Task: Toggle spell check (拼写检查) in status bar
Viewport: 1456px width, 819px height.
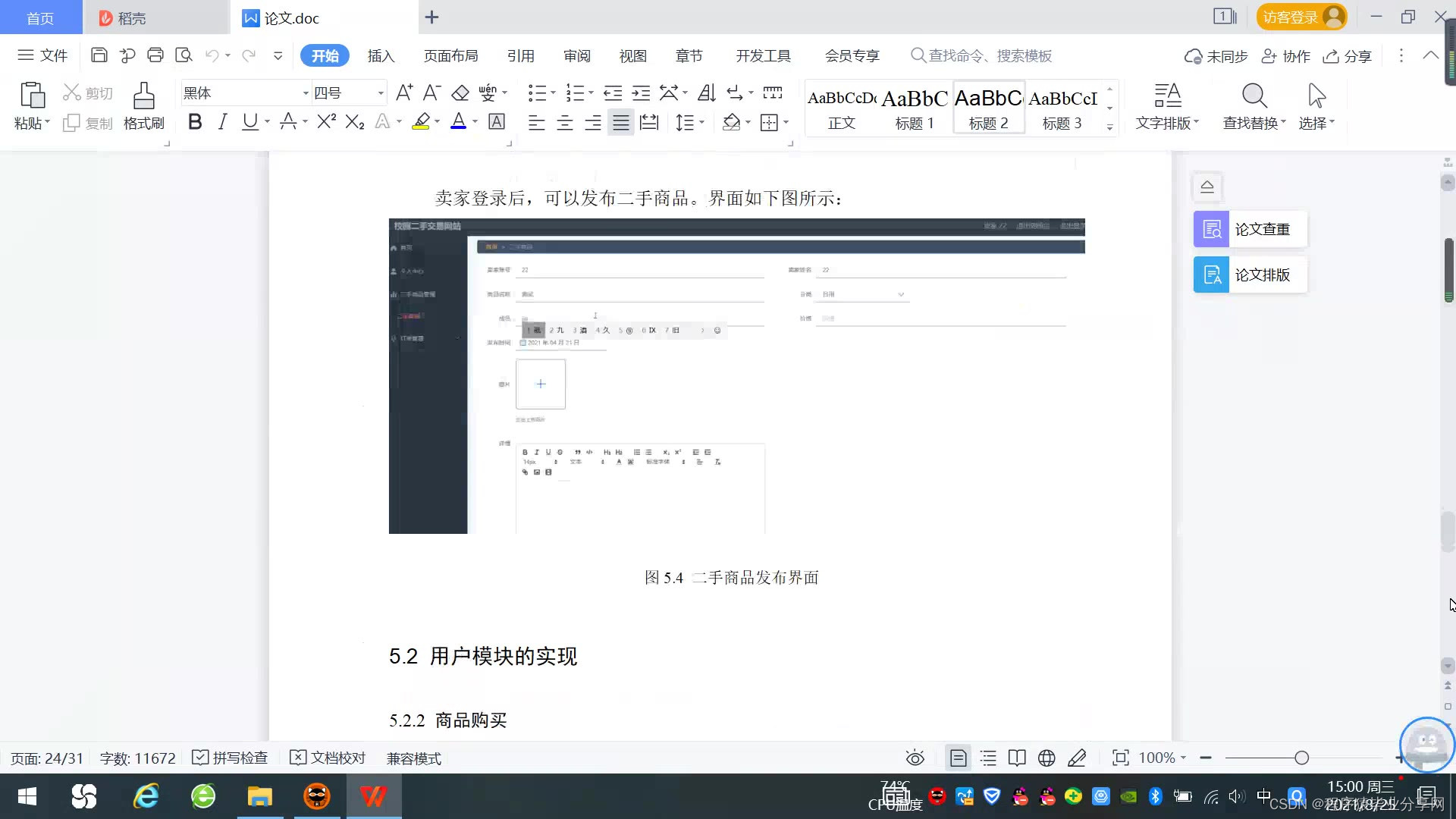Action: point(231,758)
